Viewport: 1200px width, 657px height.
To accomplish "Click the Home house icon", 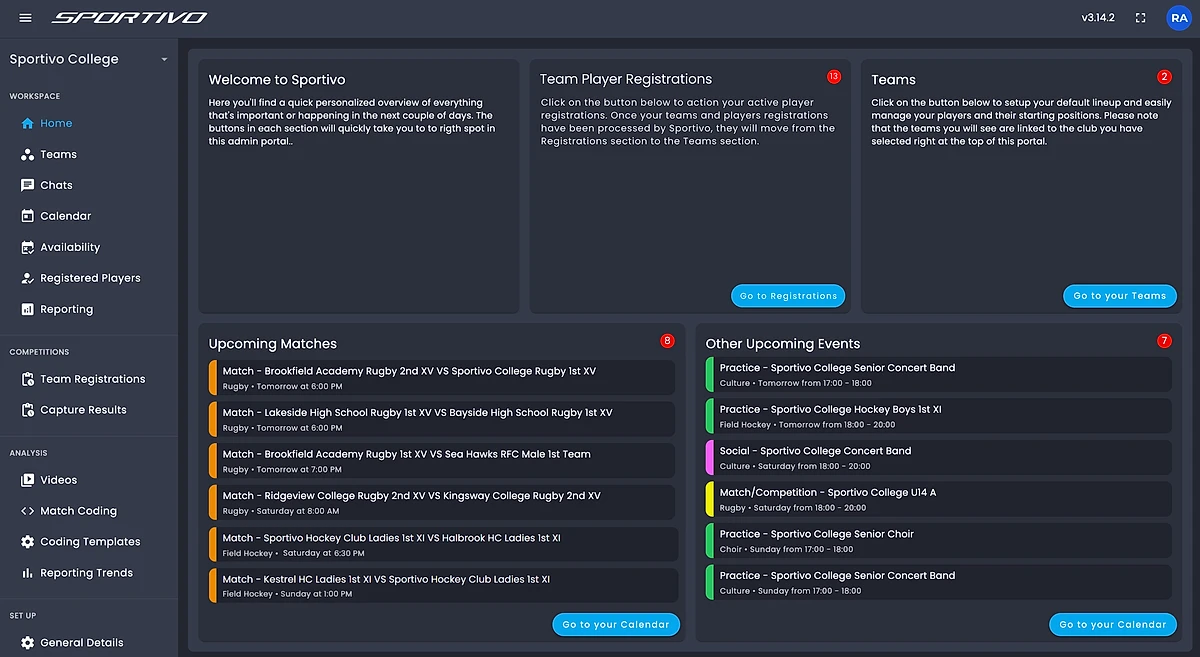I will 28,124.
